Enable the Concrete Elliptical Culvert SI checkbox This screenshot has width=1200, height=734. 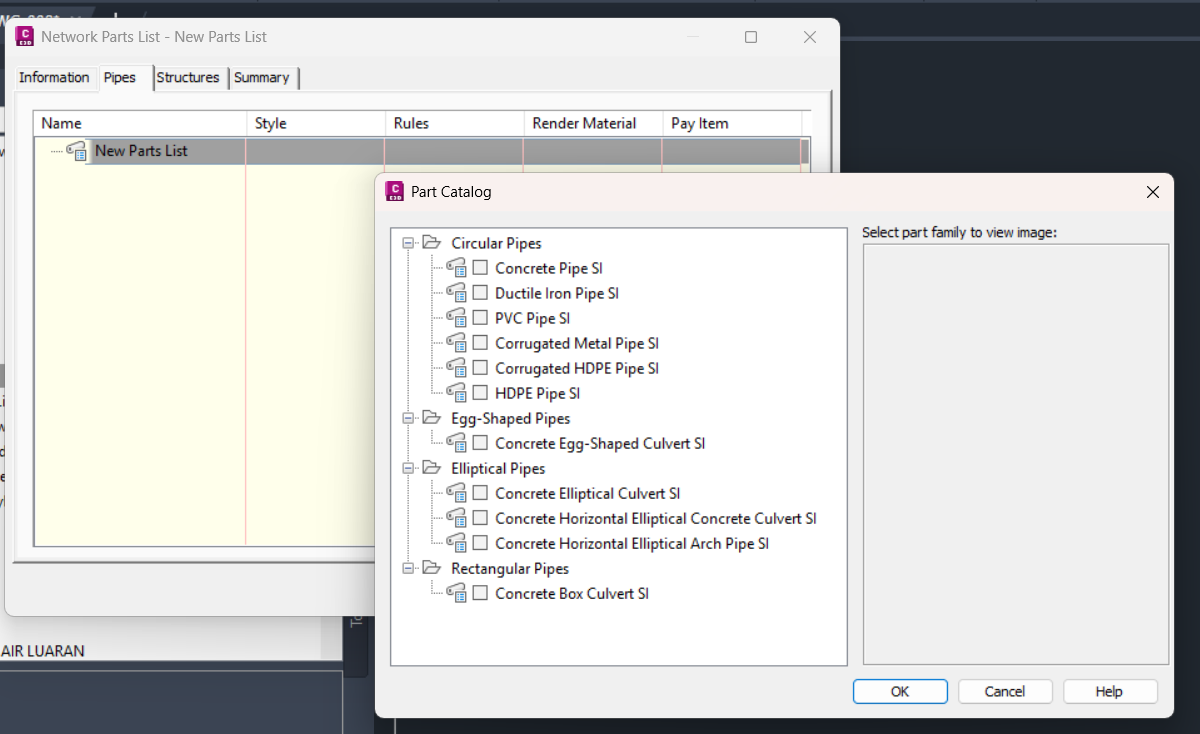481,493
